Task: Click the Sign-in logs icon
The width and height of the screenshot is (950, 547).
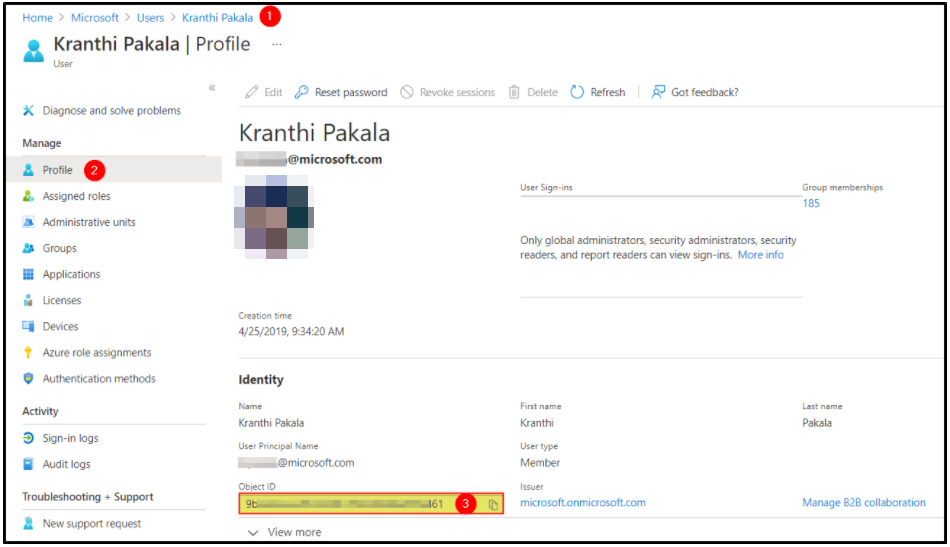Action: point(28,437)
